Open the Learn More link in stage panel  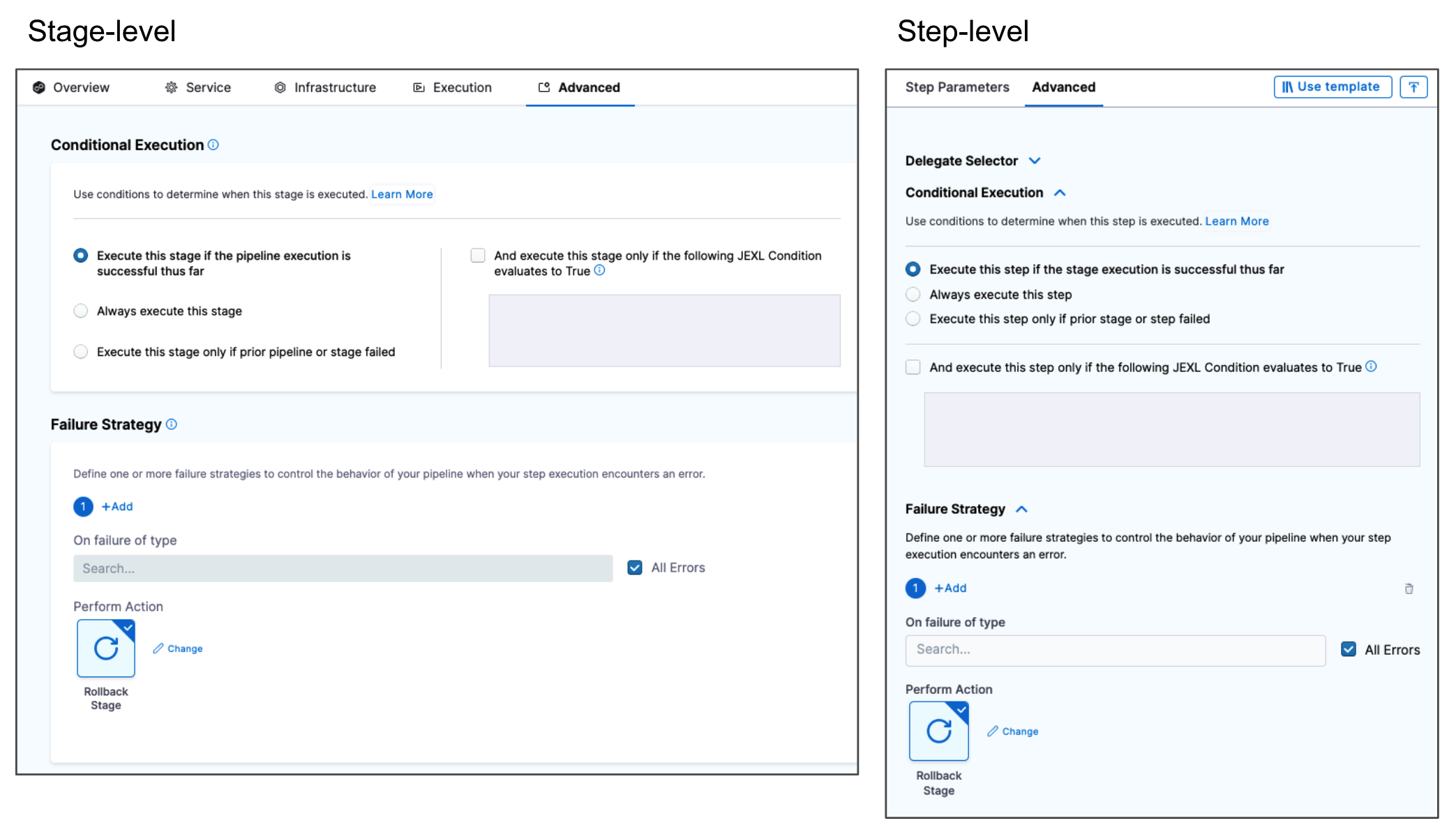[x=402, y=194]
